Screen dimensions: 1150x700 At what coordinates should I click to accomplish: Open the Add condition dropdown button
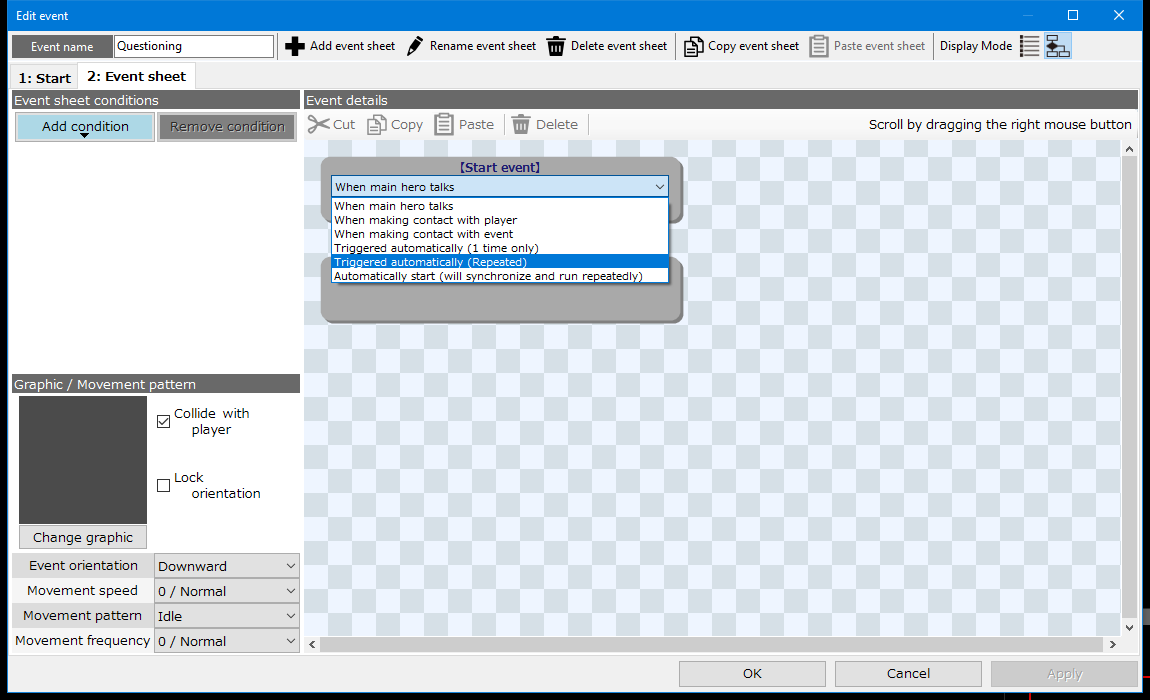pyautogui.click(x=84, y=127)
